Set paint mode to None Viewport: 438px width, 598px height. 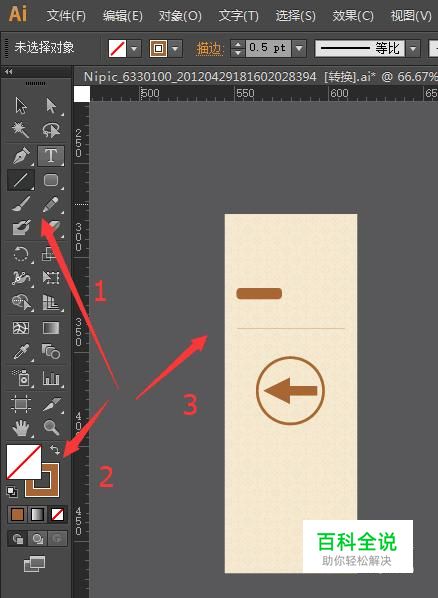click(x=57, y=515)
